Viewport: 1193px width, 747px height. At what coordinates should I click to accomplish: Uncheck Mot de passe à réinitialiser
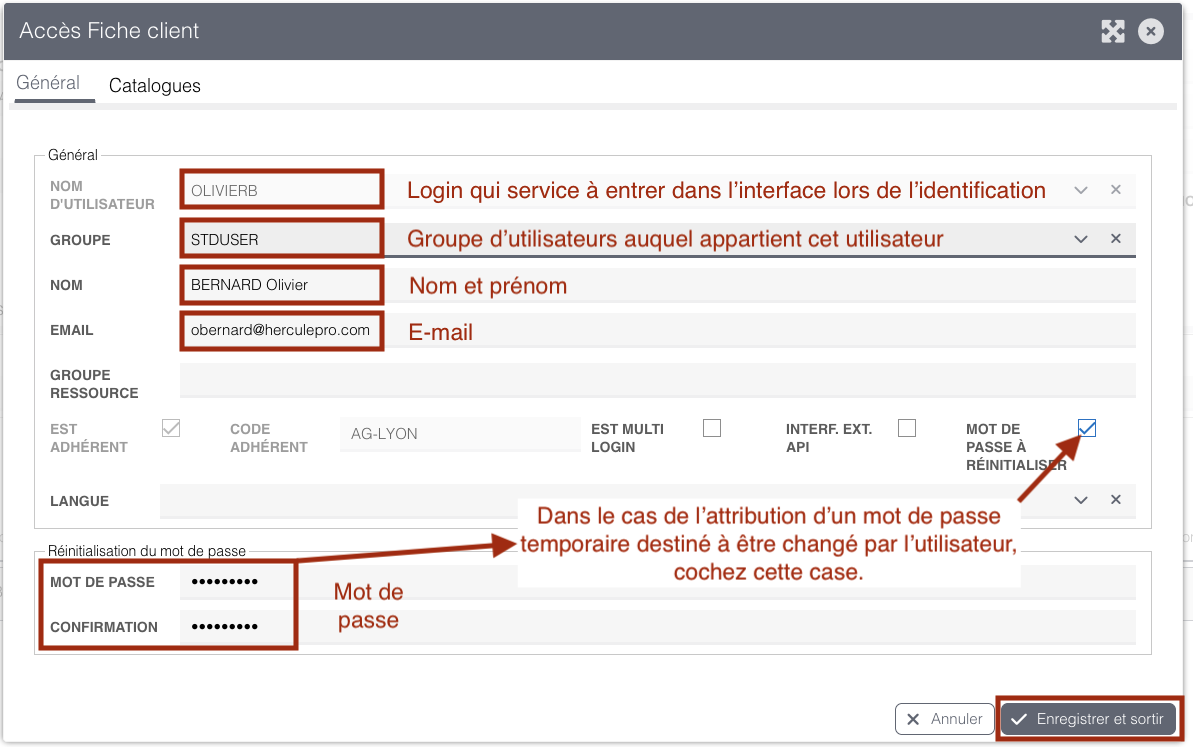[x=1087, y=428]
